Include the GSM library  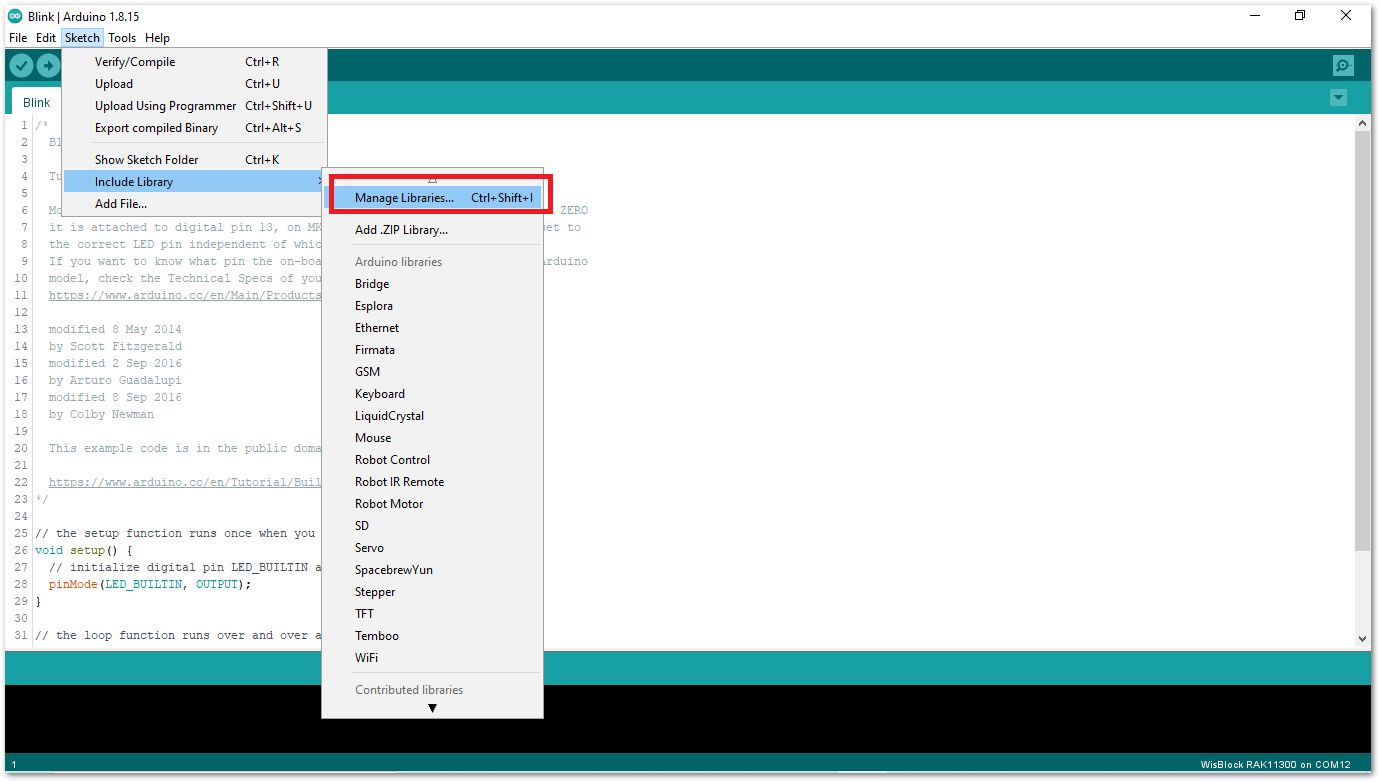pos(433,372)
